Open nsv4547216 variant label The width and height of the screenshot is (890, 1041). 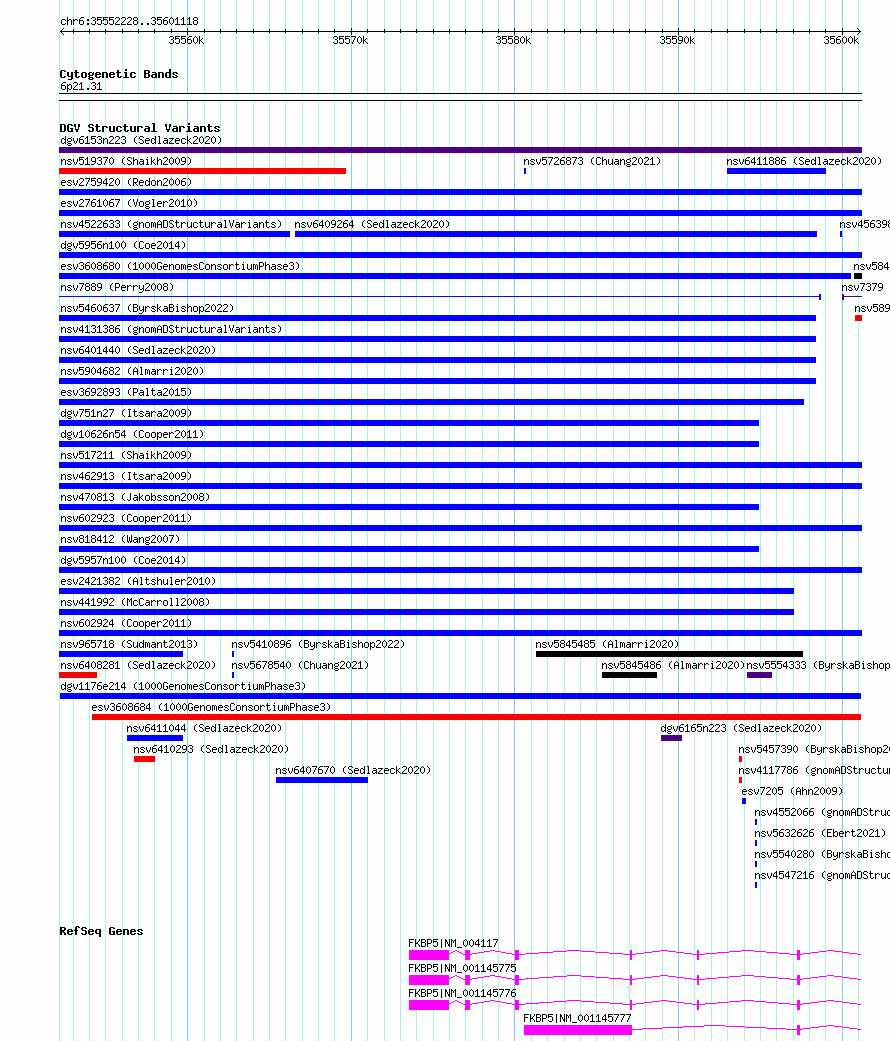point(822,876)
